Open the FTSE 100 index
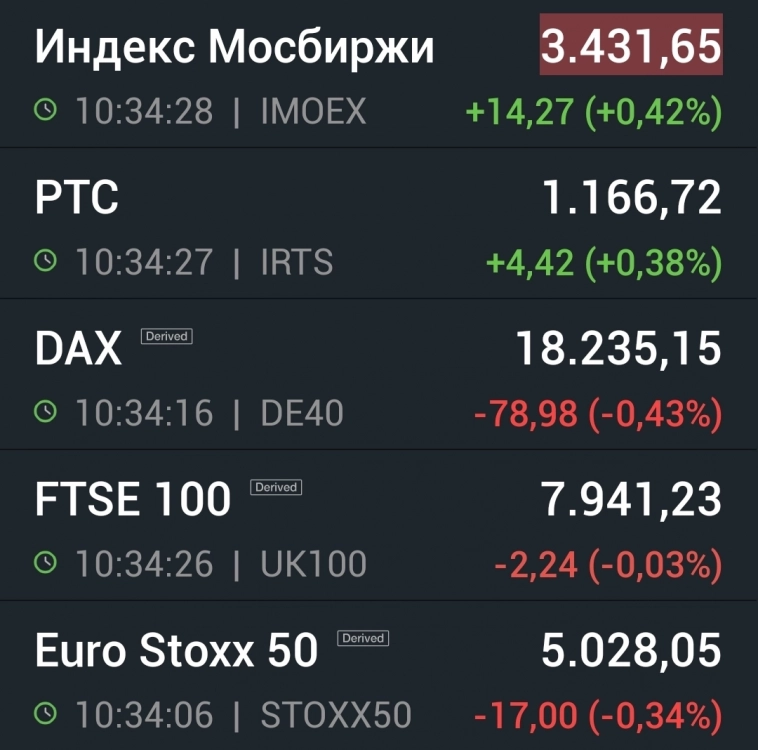Screen dimensions: 758x750 point(132,500)
